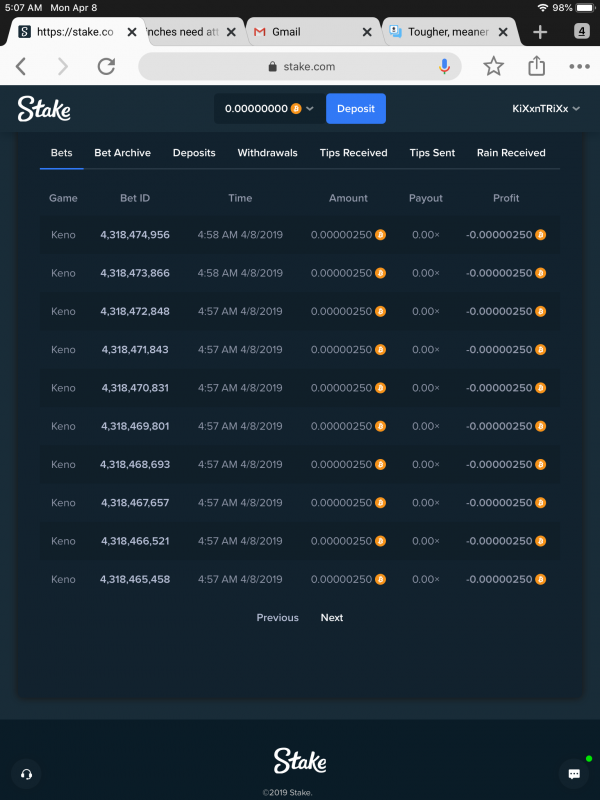Show the tab switcher with count 4

pyautogui.click(x=582, y=31)
